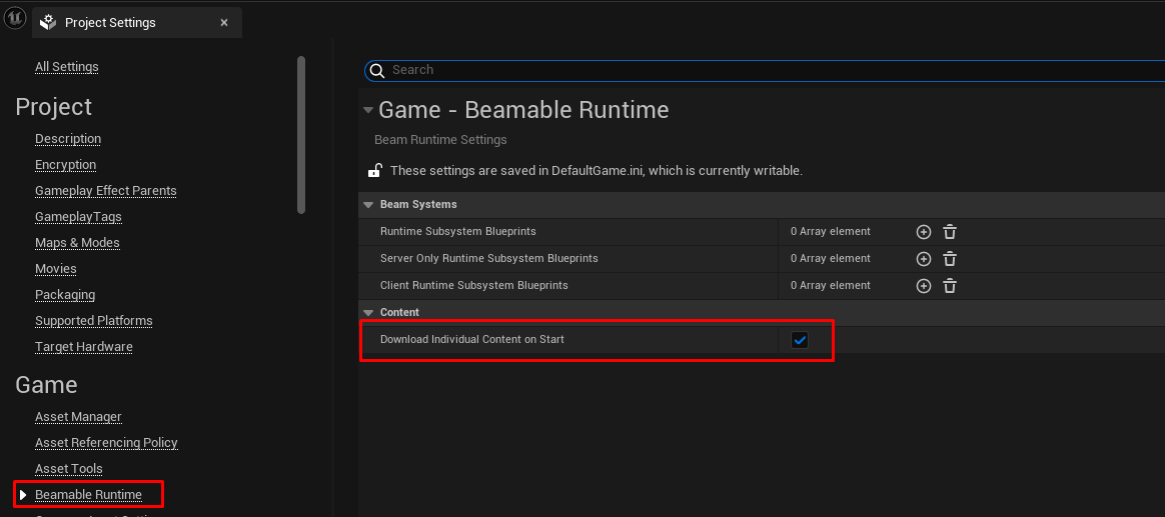1165x517 pixels.
Task: Go to Packaging settings
Action: click(65, 295)
